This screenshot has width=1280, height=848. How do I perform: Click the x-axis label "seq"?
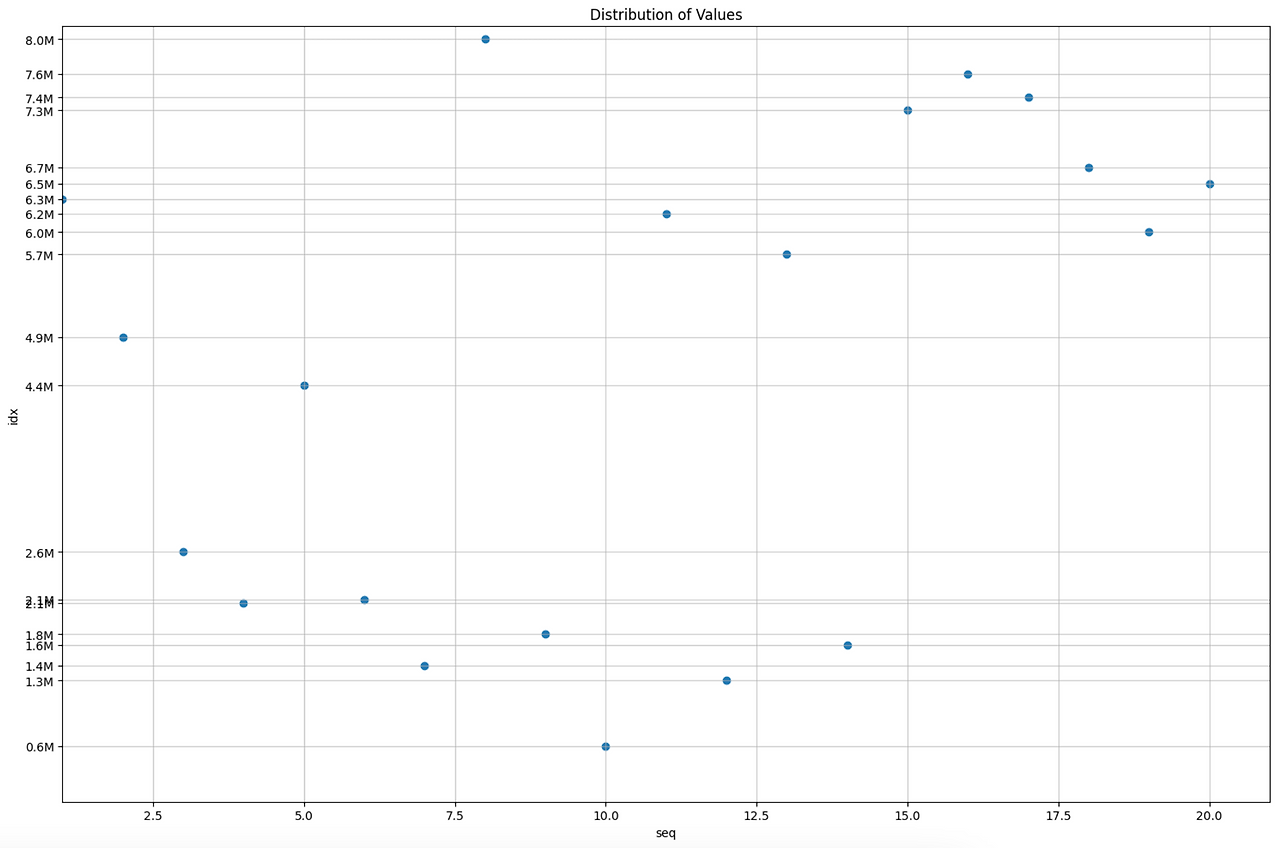665,833
